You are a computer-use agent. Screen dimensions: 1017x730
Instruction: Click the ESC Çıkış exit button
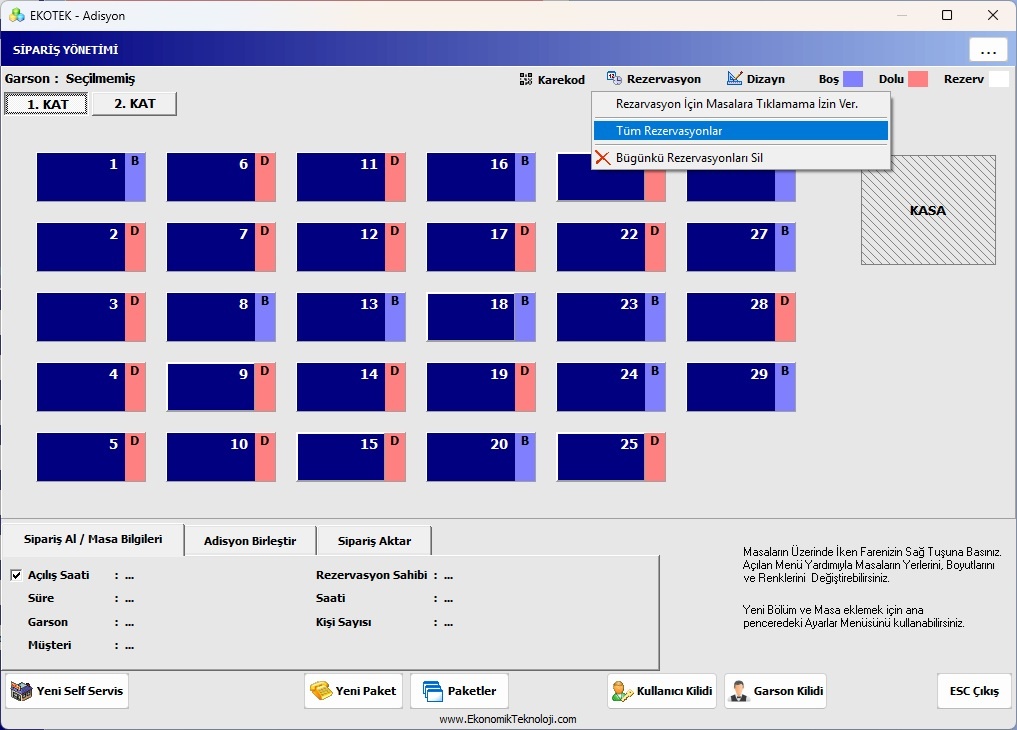click(x=974, y=691)
